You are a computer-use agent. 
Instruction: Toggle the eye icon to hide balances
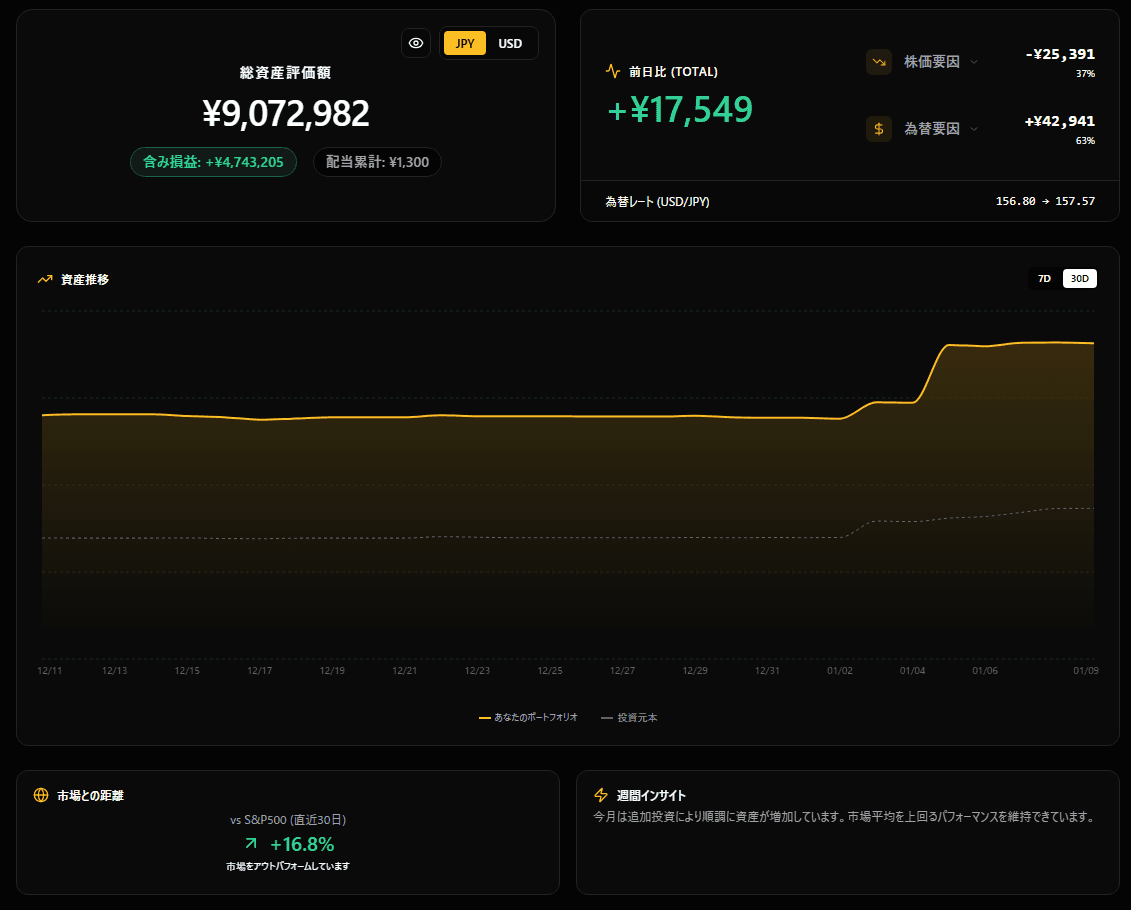[x=416, y=43]
